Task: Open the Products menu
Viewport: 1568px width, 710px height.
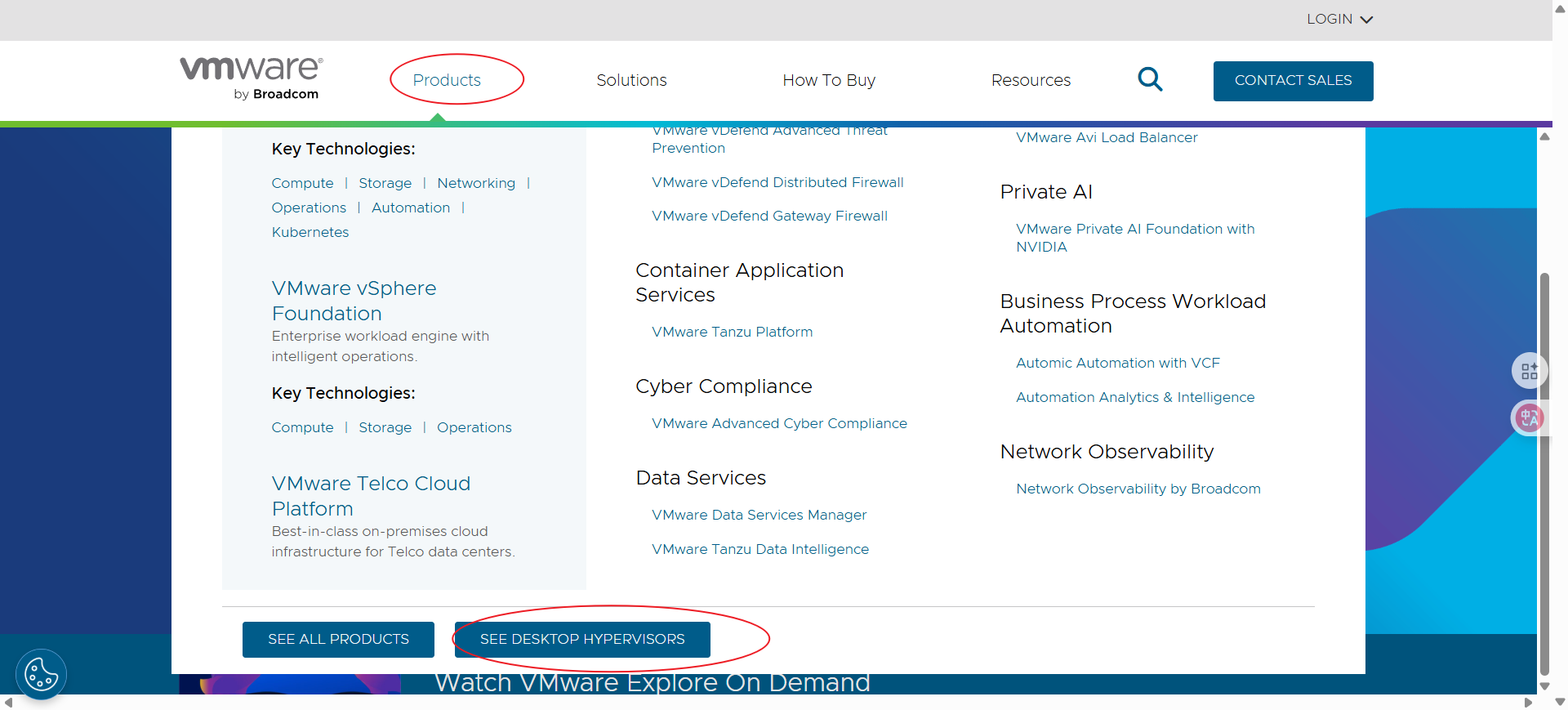Action: [447, 80]
